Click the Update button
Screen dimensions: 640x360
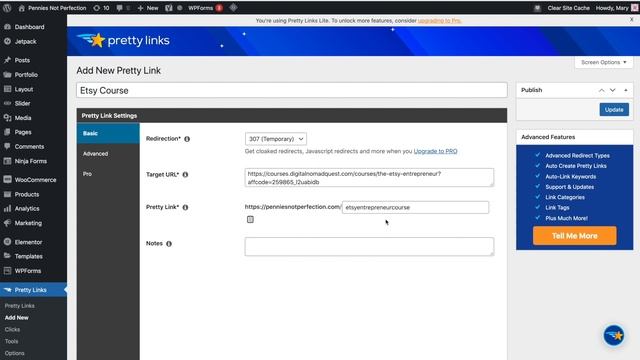pos(614,110)
